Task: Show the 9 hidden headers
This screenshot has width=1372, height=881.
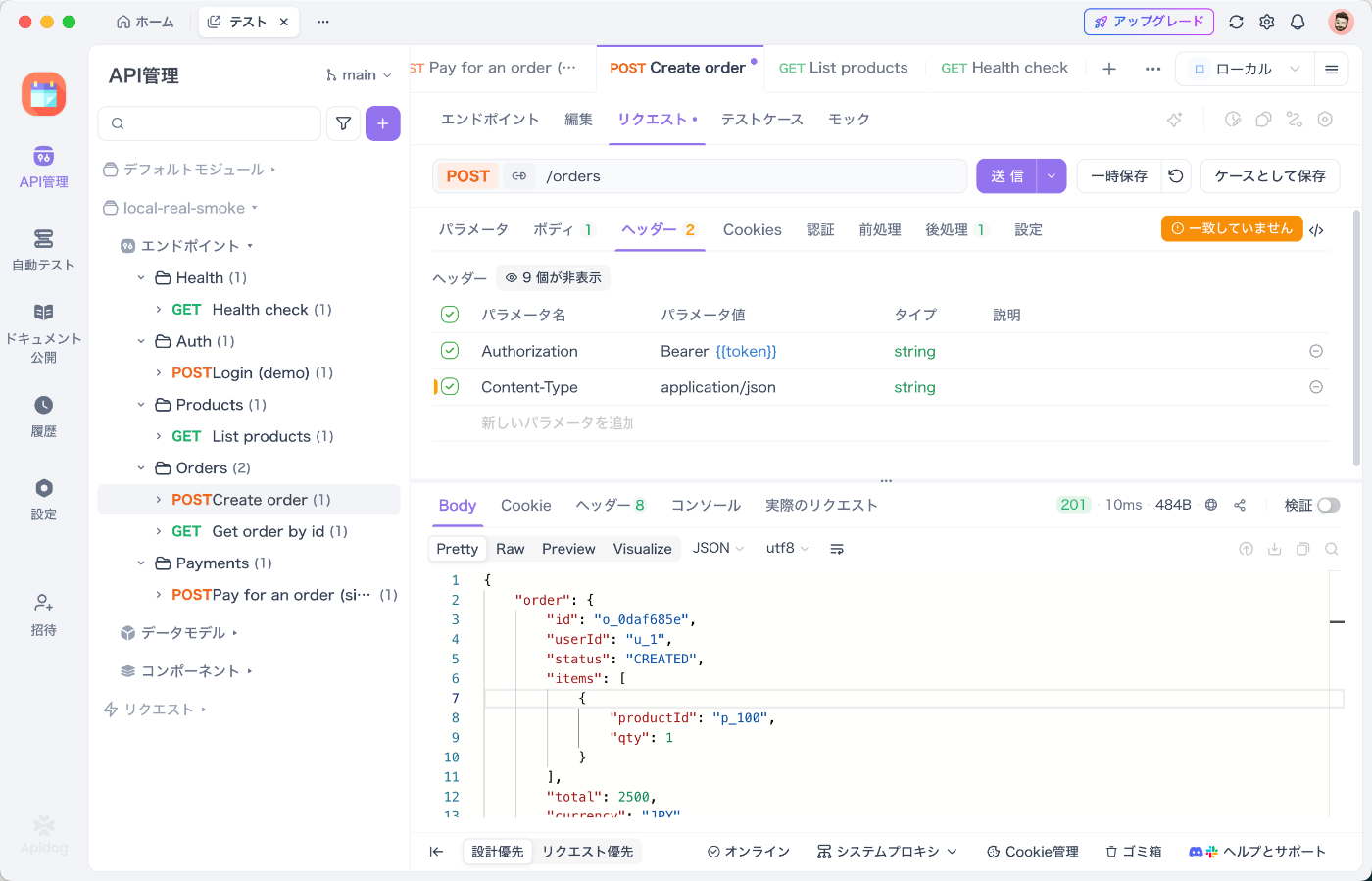Action: tap(553, 278)
